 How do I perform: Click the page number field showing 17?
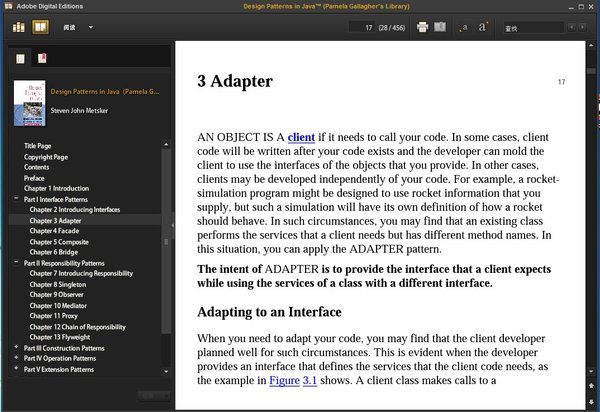(362, 28)
